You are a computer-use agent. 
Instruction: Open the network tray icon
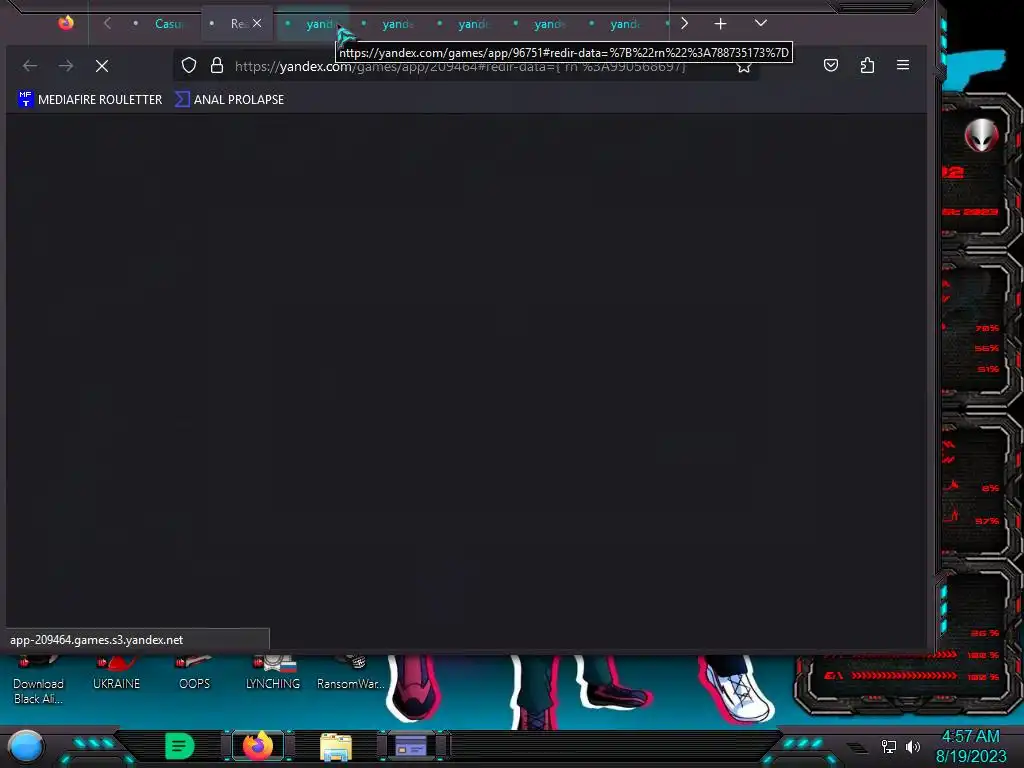(889, 746)
